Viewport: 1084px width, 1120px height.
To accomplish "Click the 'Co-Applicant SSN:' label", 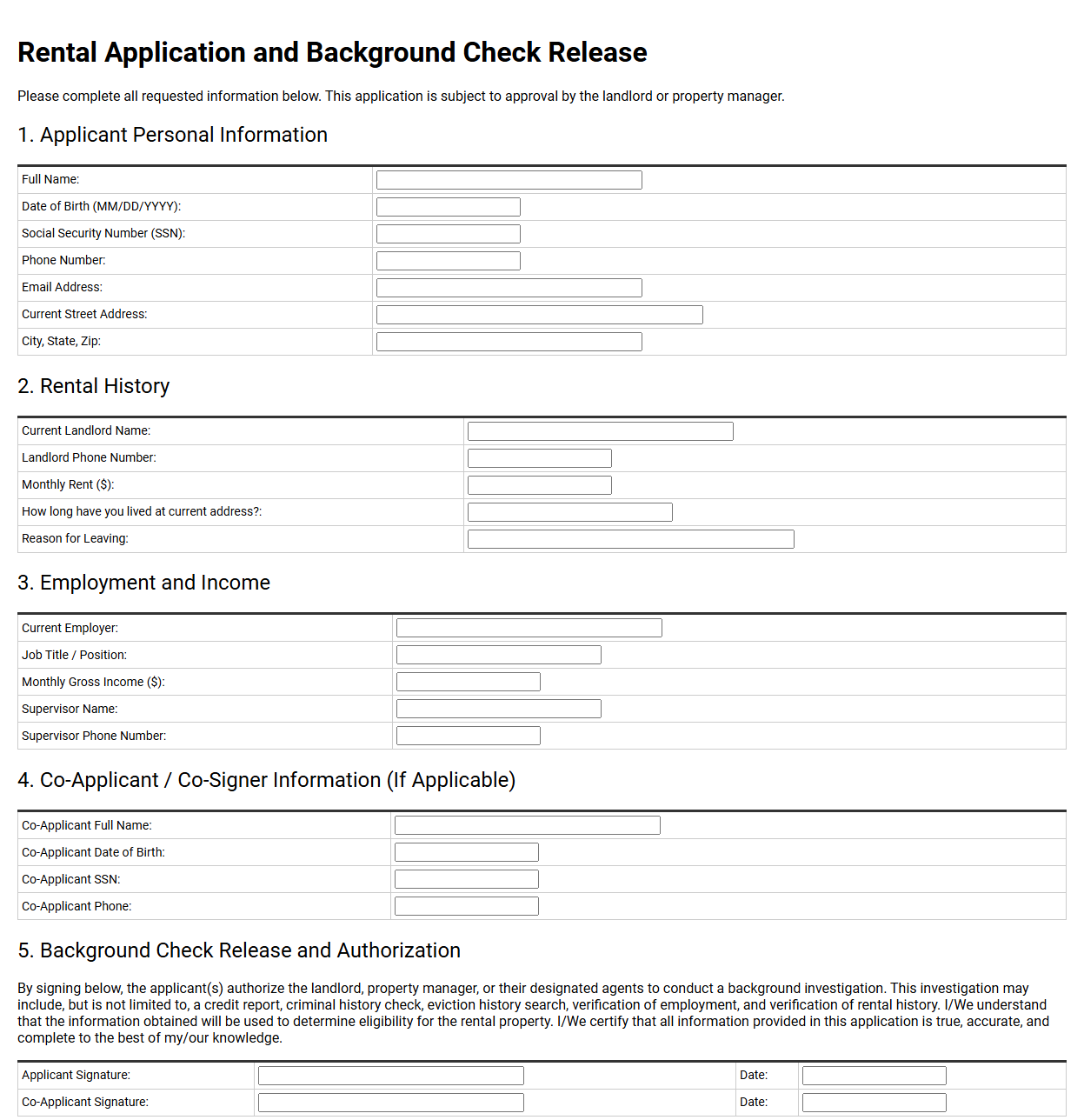I will pyautogui.click(x=71, y=879).
